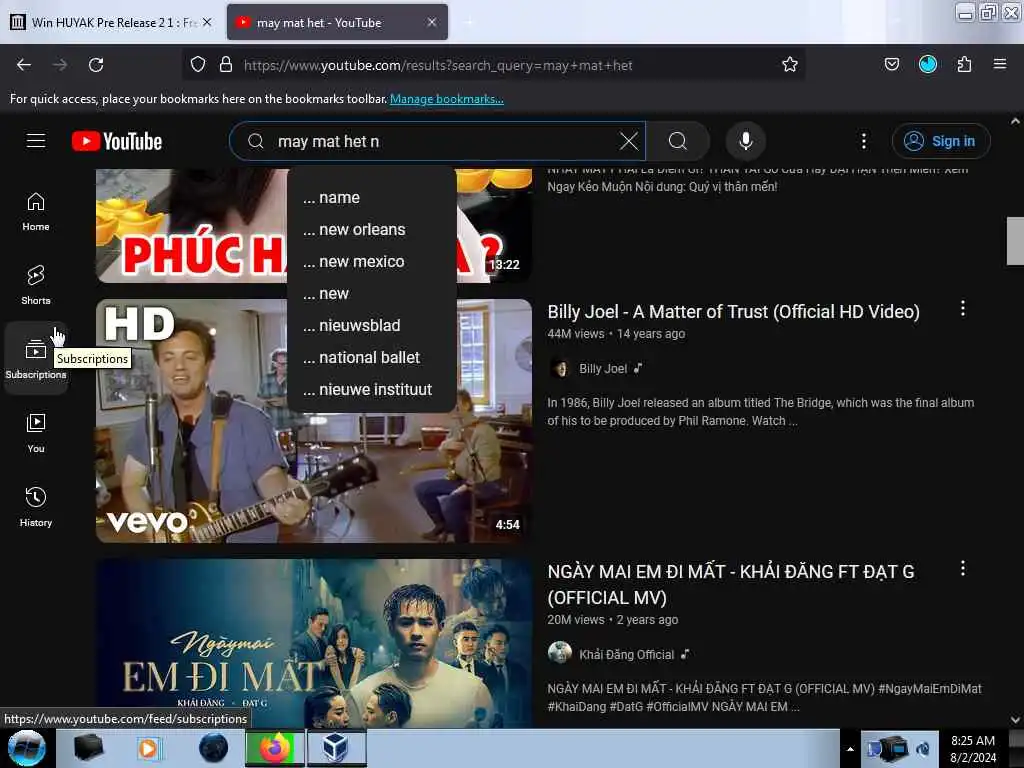
Task: Open more options for Ngày Mai Em Đi Mất video
Action: (x=963, y=568)
